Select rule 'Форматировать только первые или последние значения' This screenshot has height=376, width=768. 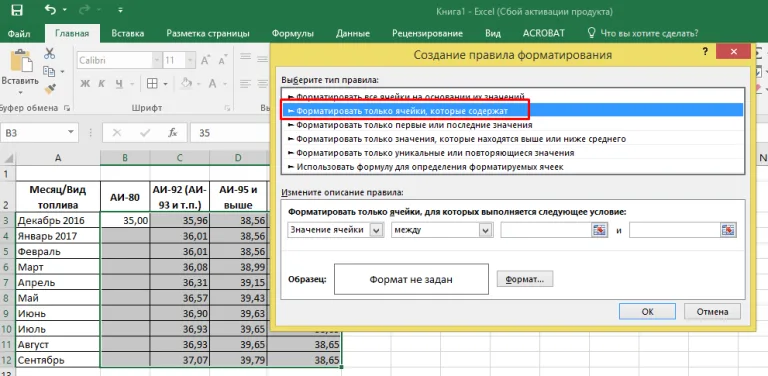pos(512,125)
